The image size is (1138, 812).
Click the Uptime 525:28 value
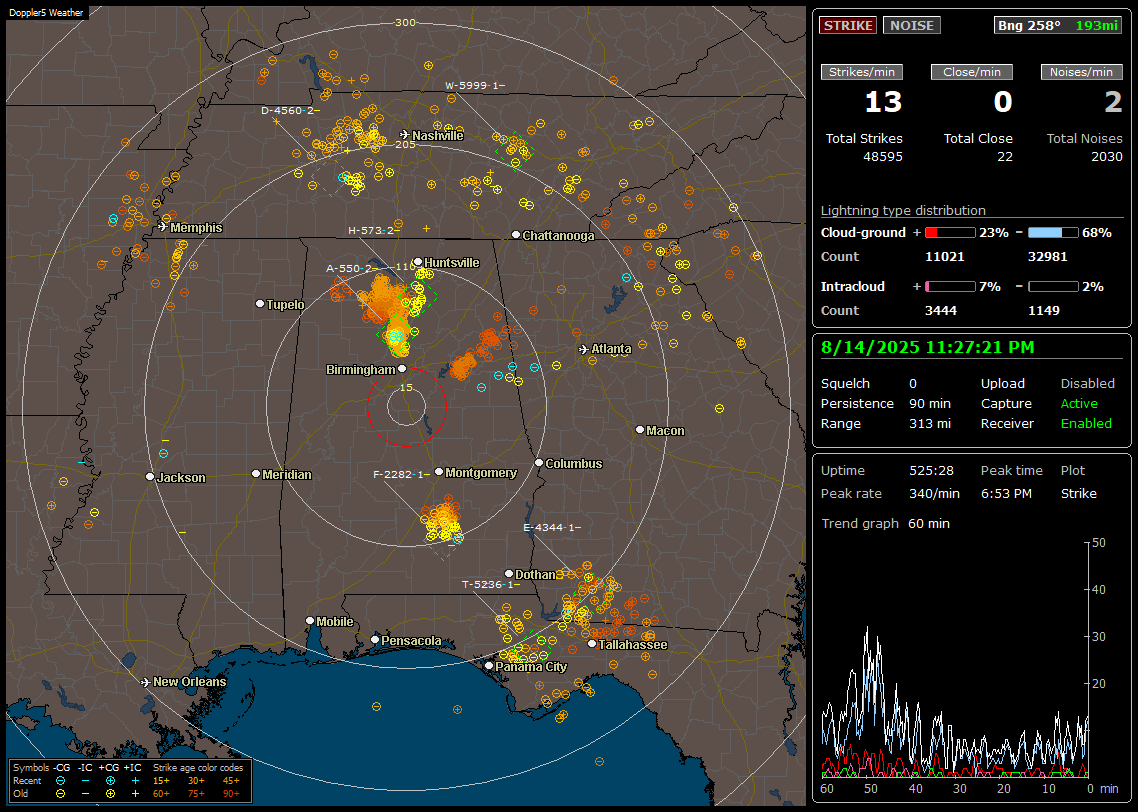931,470
